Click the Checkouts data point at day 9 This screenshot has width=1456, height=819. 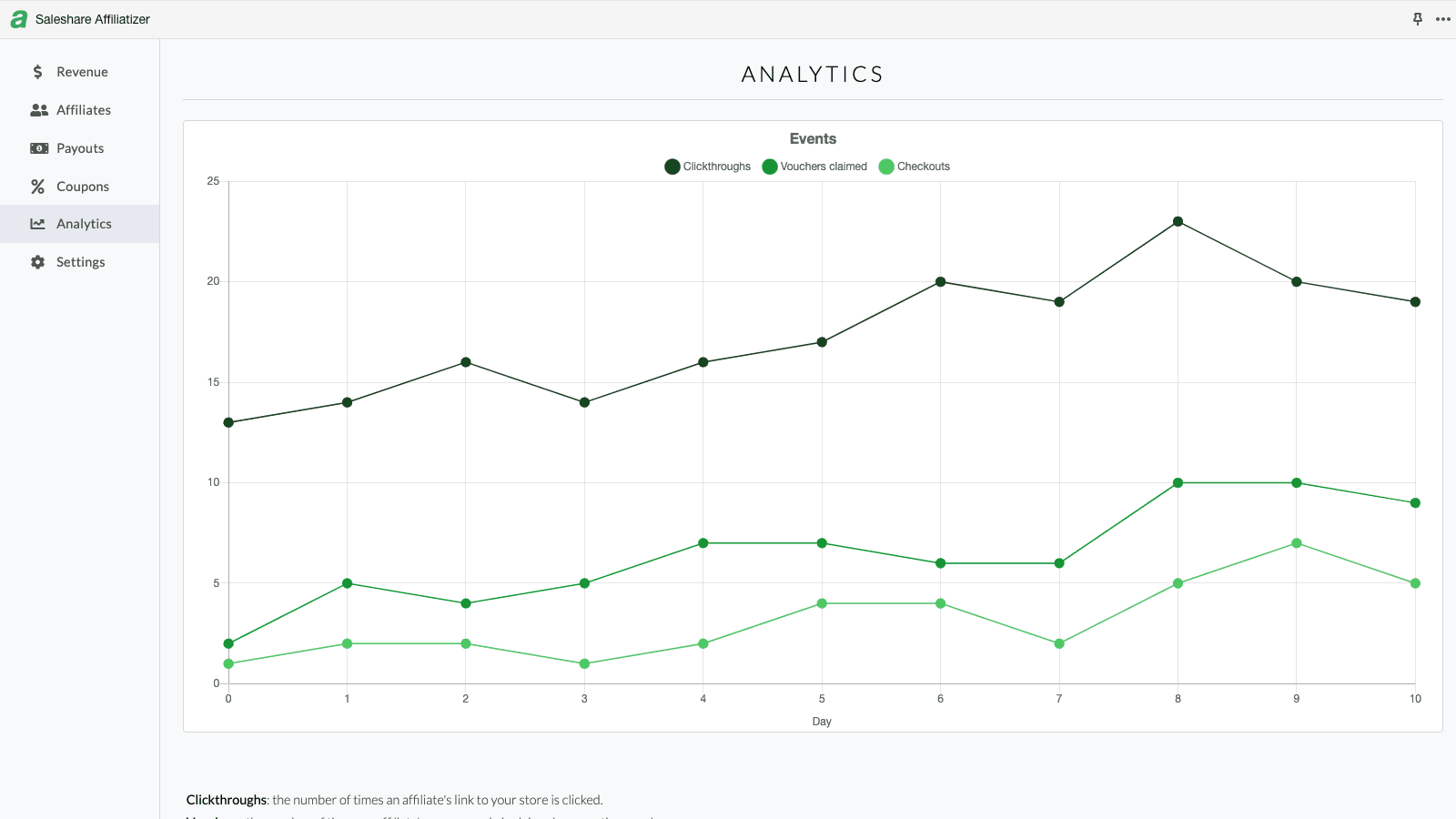[1296, 543]
